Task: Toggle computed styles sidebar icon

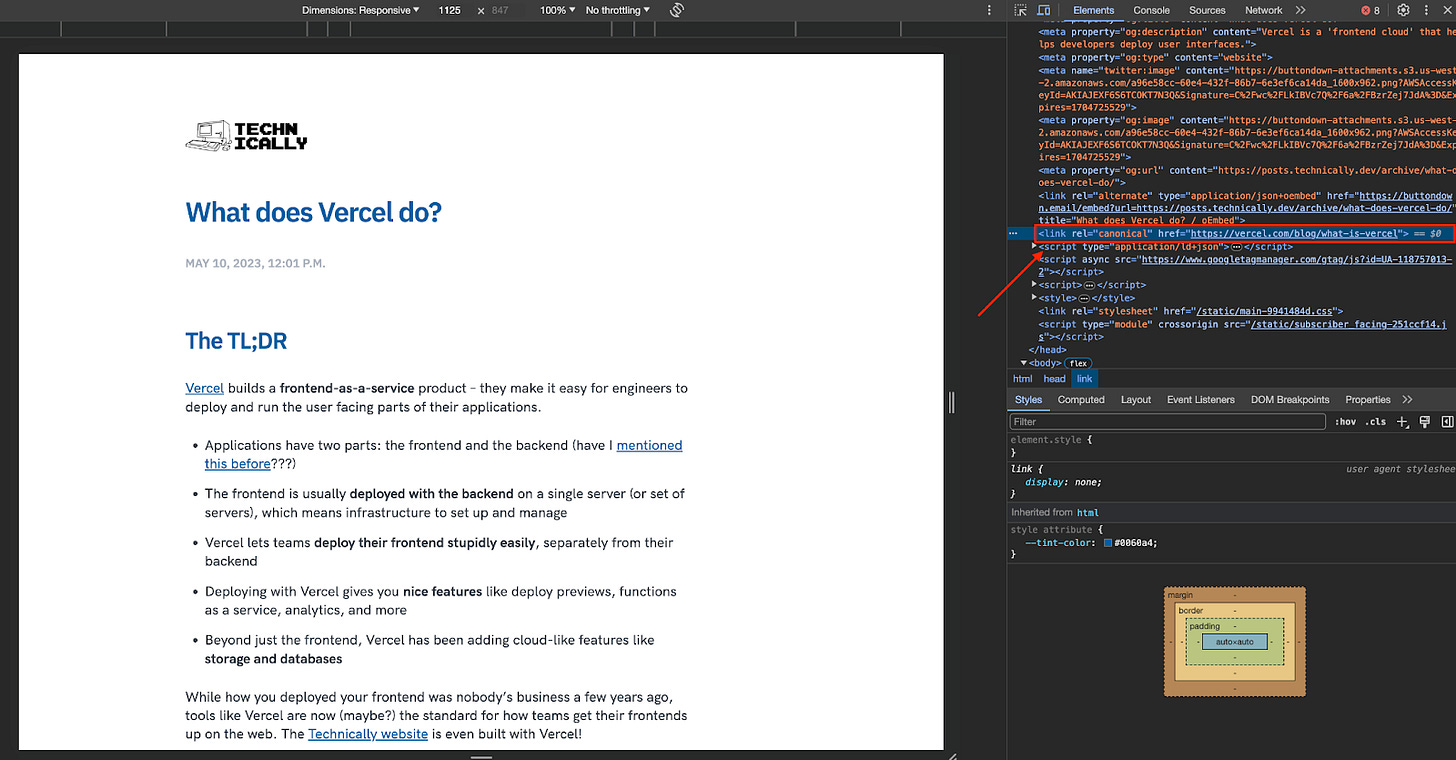Action: tap(1447, 422)
